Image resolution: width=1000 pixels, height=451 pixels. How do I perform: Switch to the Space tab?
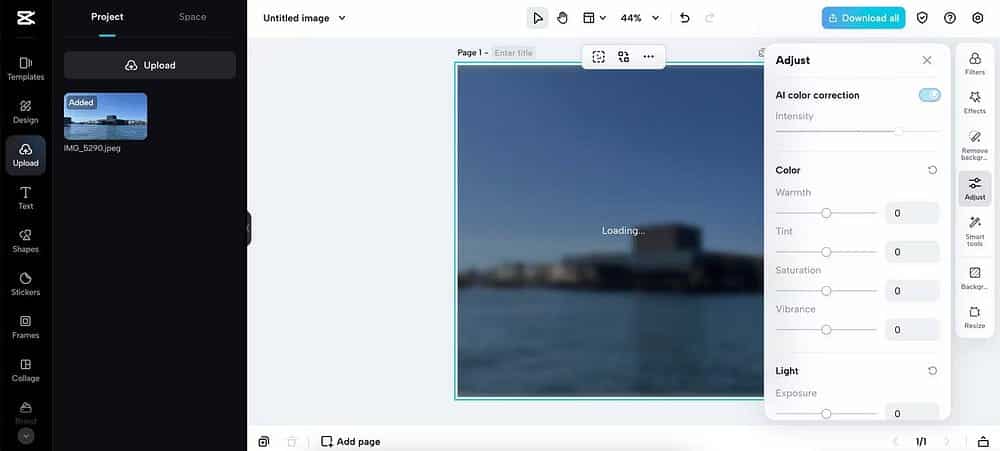(192, 17)
